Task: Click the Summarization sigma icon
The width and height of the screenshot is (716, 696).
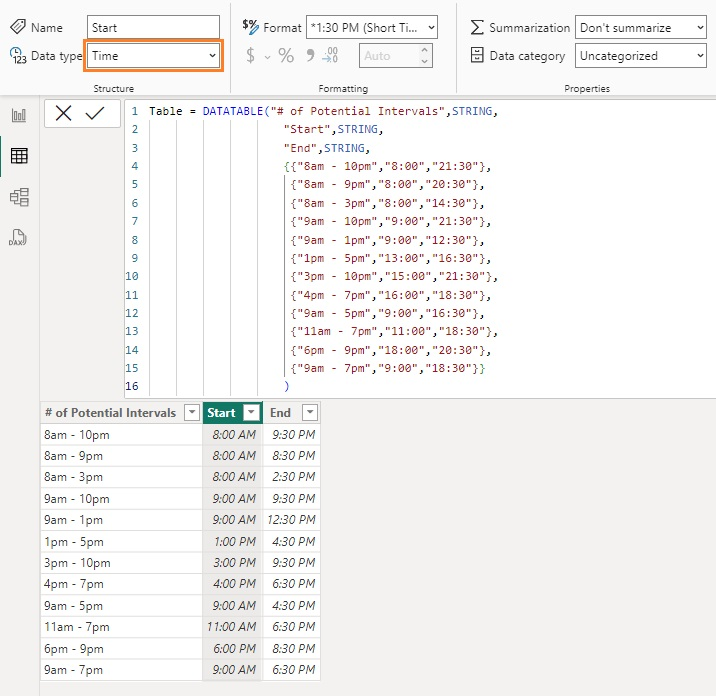Action: click(477, 27)
